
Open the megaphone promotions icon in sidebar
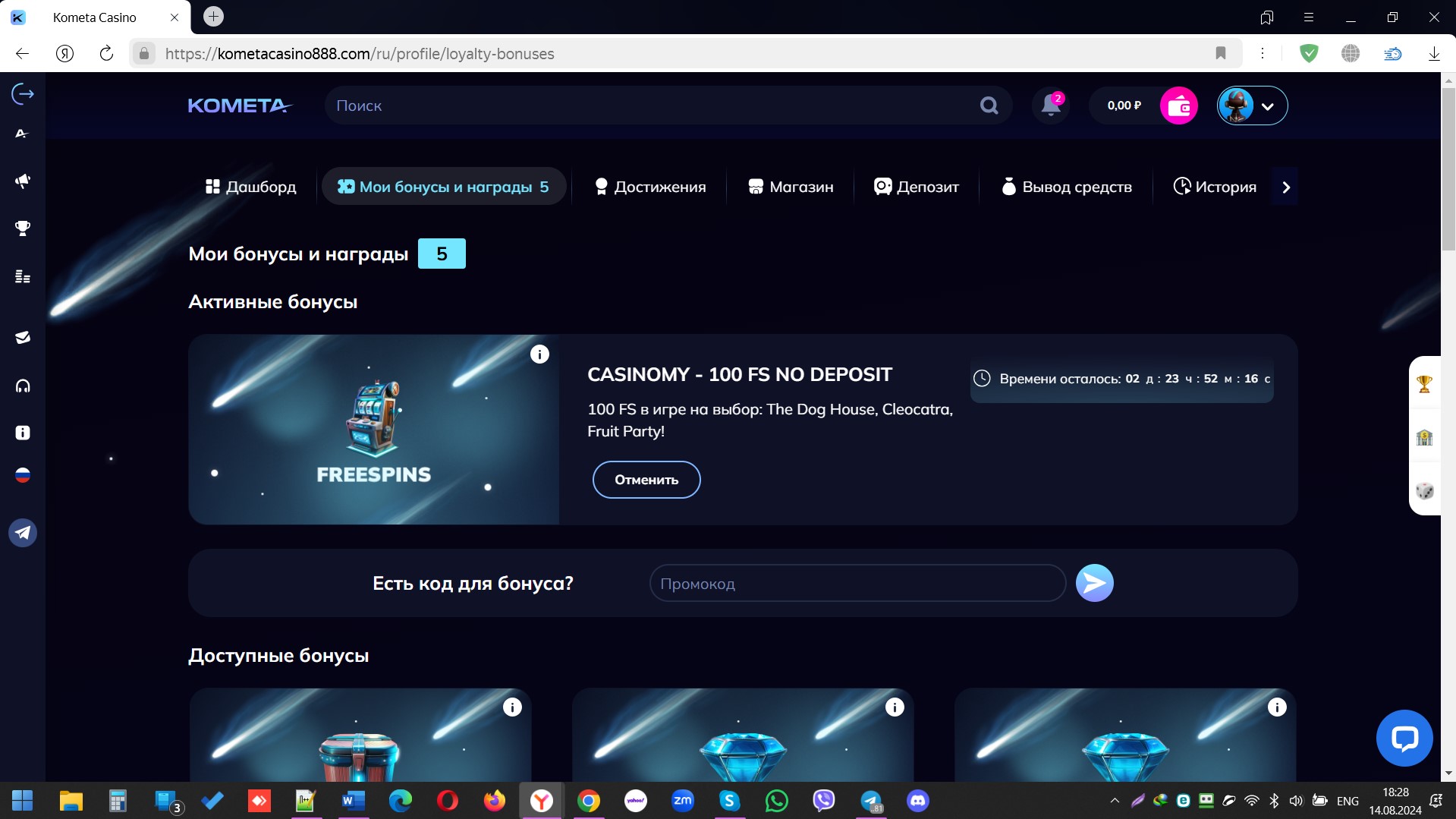click(23, 181)
